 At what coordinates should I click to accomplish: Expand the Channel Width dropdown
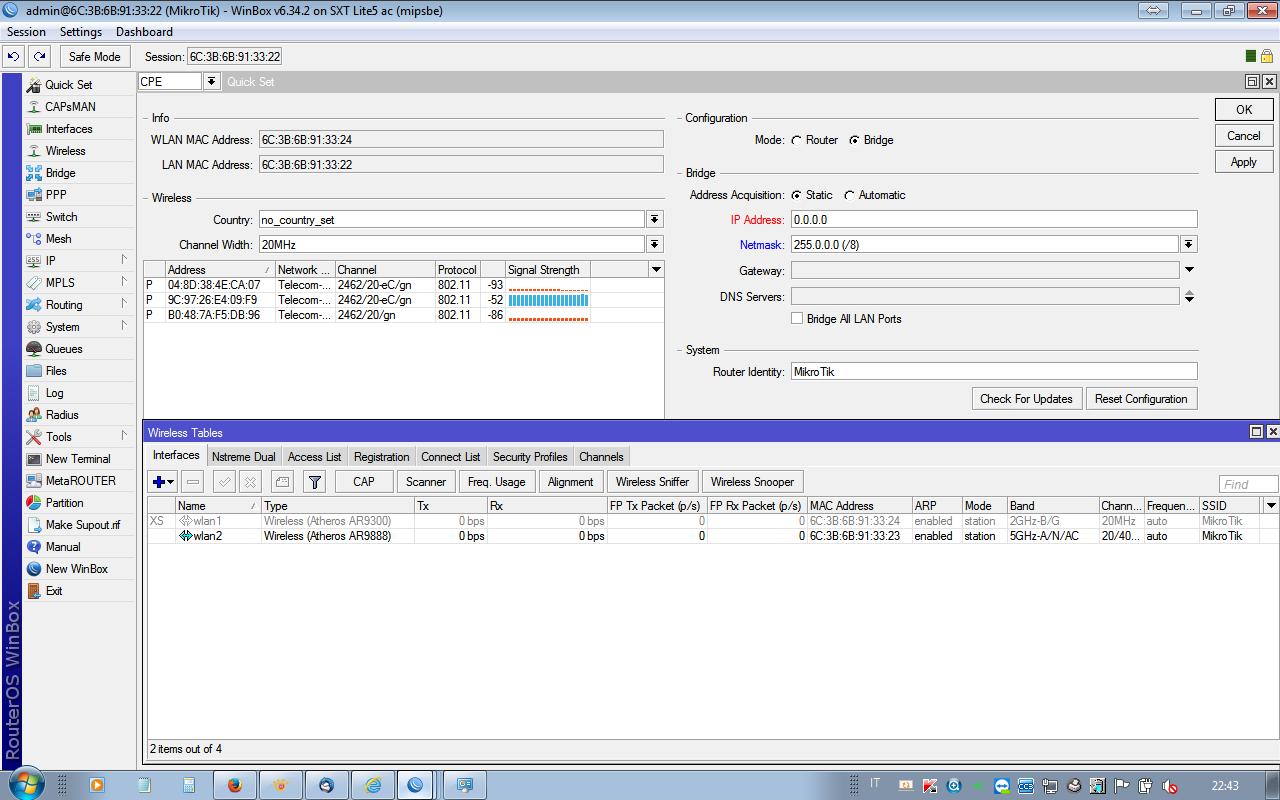coord(655,244)
